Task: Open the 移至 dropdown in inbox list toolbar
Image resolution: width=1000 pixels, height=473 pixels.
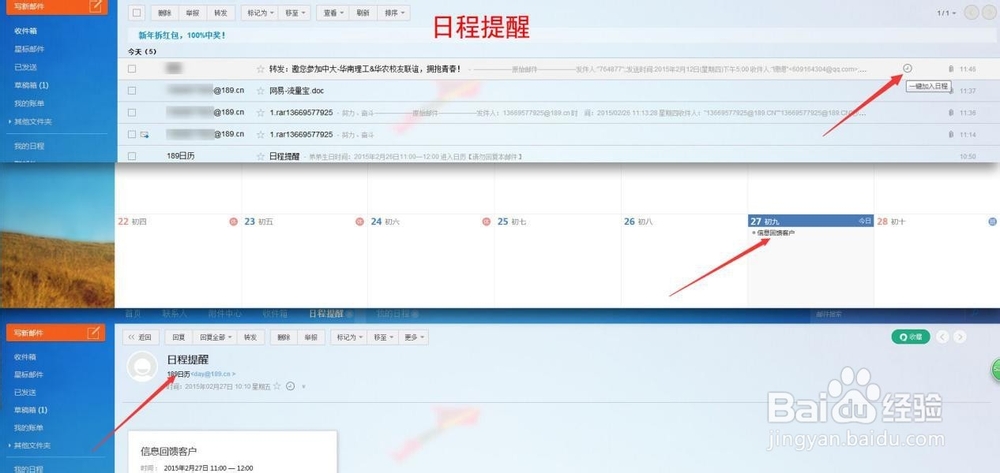Action: (x=295, y=13)
